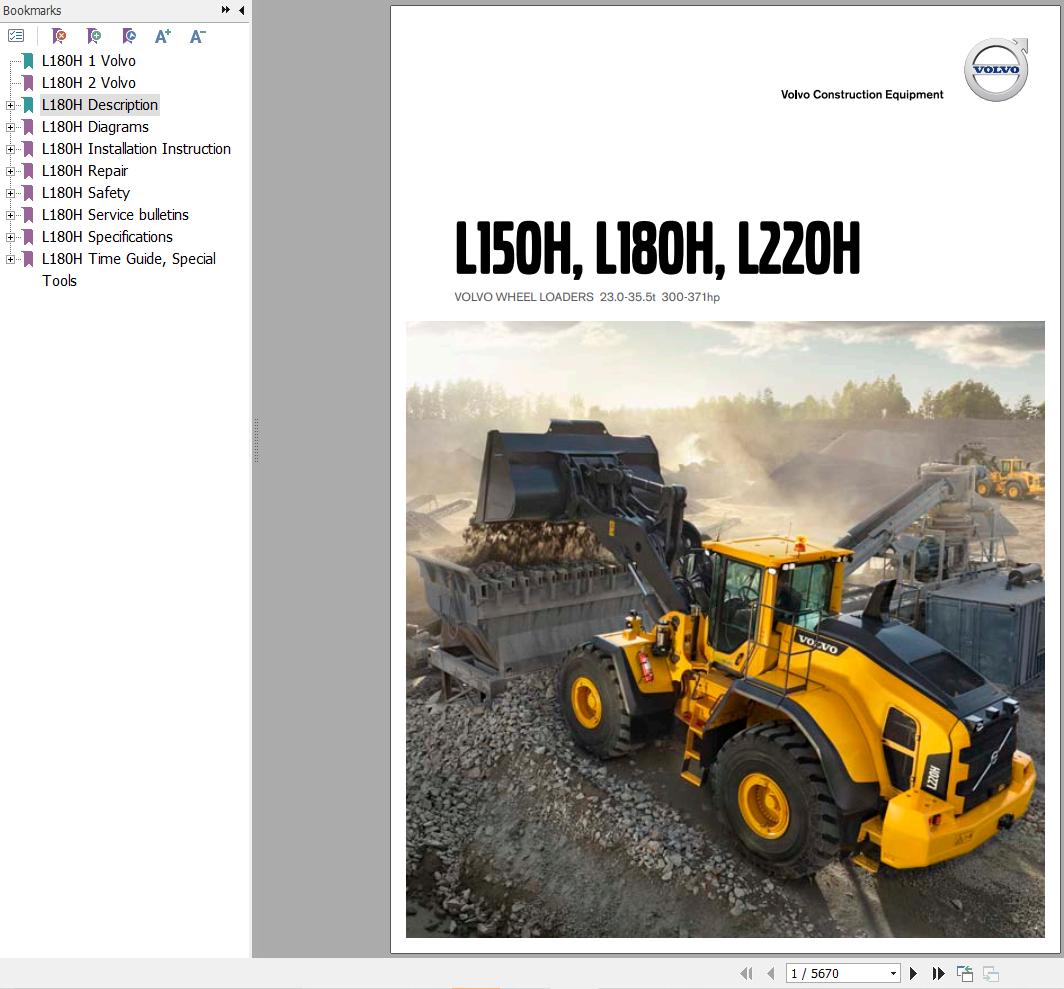
Task: Collapse the Bookmarks panel arrow
Action: point(242,10)
